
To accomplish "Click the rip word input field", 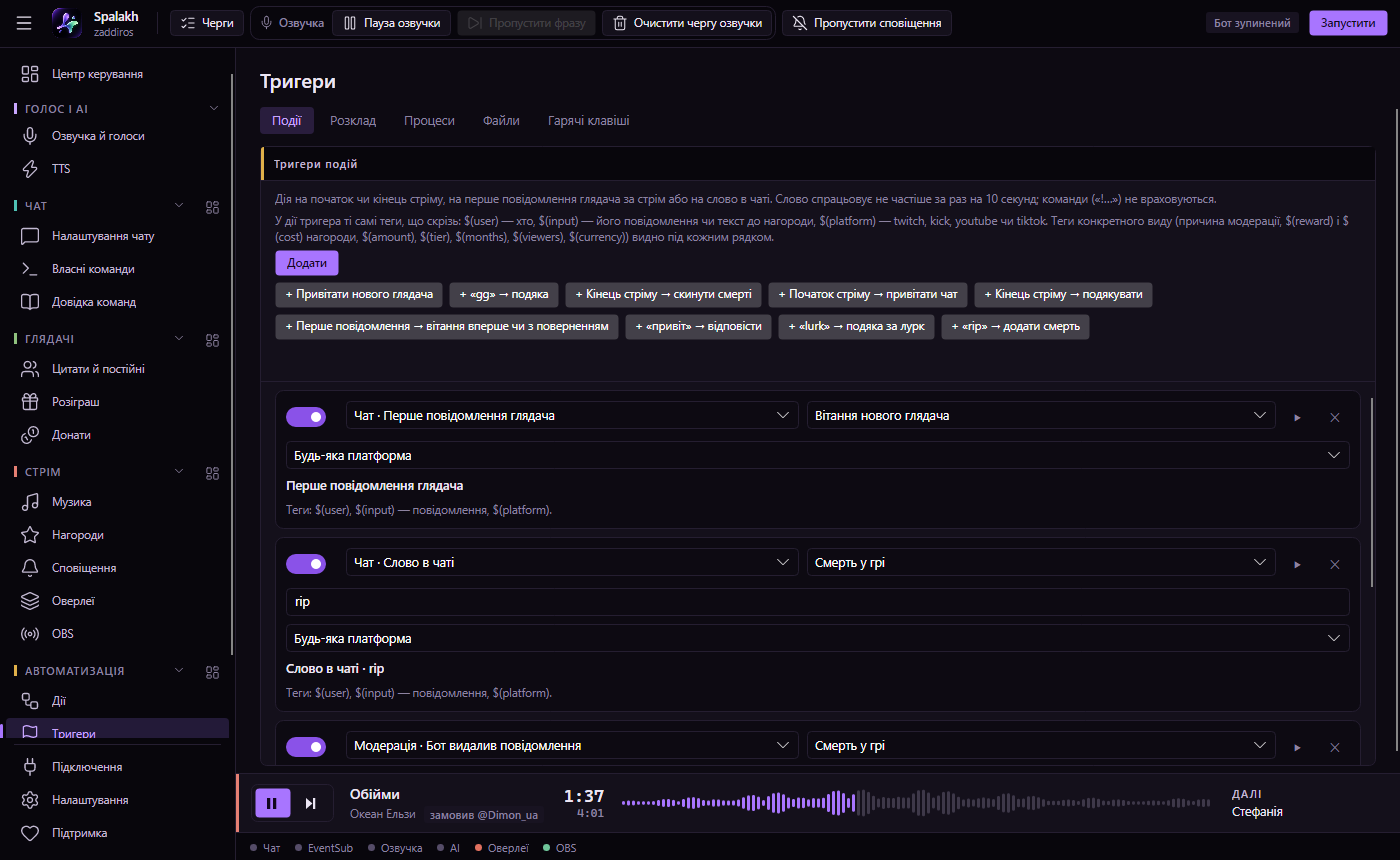I will 817,602.
